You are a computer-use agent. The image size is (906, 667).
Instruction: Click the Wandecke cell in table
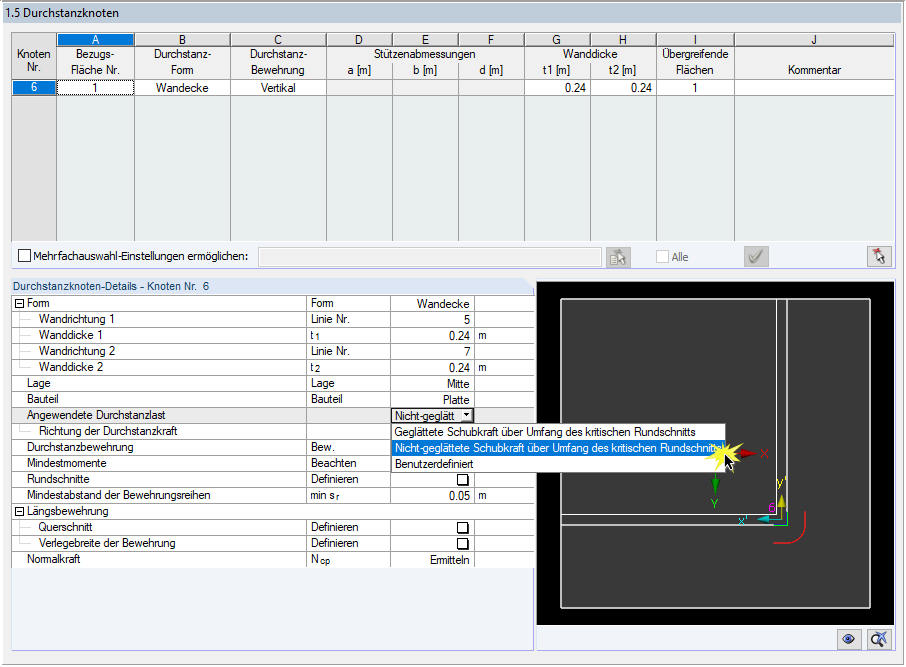pyautogui.click(x=182, y=87)
